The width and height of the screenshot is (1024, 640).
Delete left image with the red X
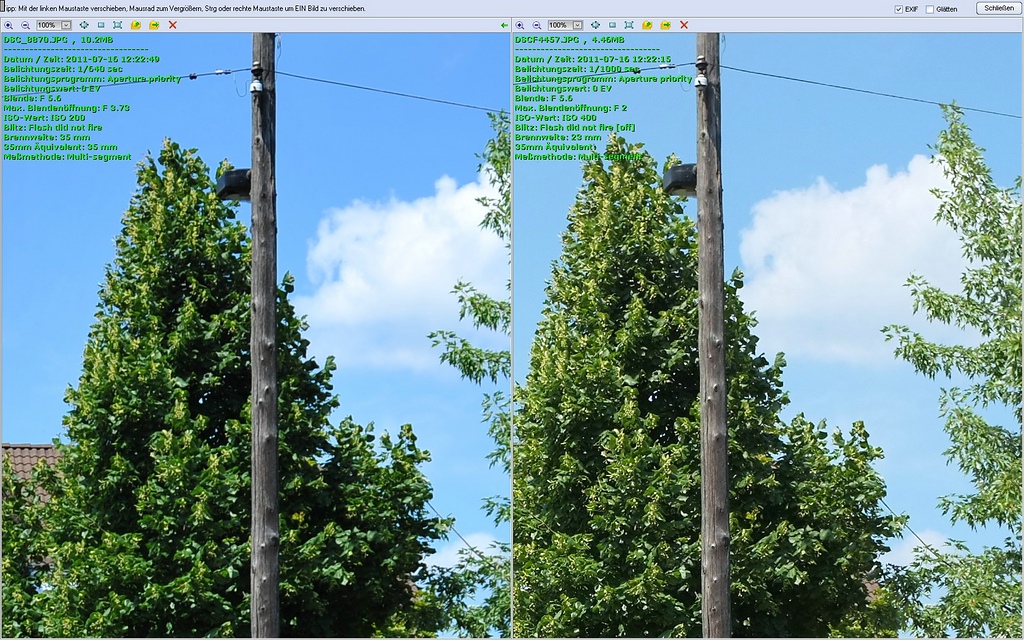point(172,25)
